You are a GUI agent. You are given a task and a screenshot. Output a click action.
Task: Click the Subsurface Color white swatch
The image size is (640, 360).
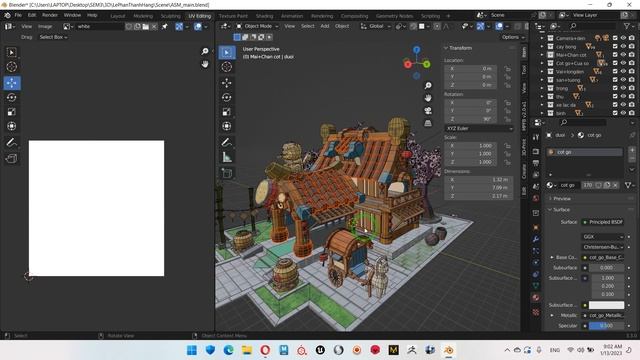tap(606, 305)
